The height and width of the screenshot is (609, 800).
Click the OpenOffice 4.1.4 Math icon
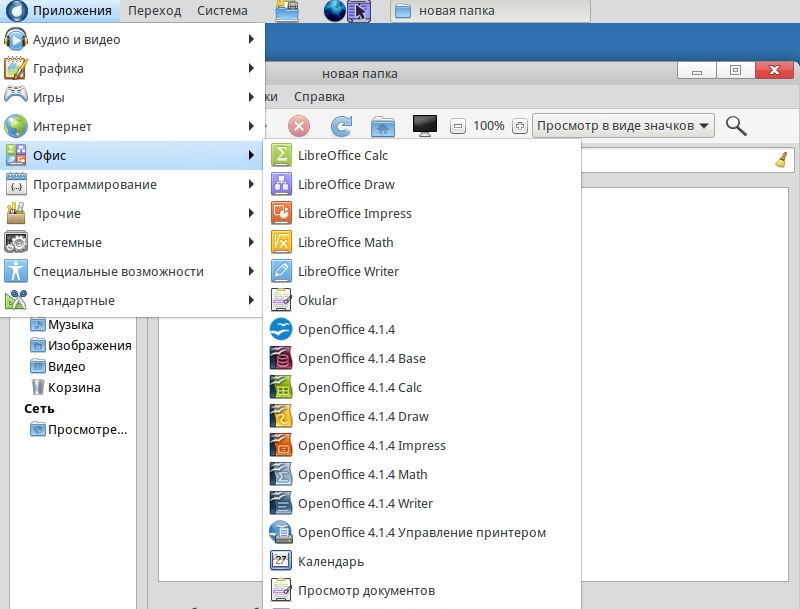point(281,474)
